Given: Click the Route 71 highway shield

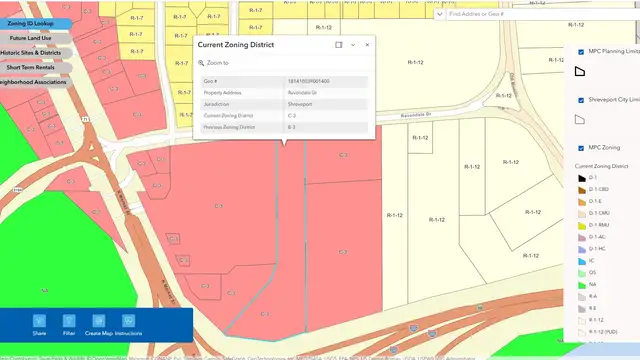Looking at the screenshot, I should [85, 119].
